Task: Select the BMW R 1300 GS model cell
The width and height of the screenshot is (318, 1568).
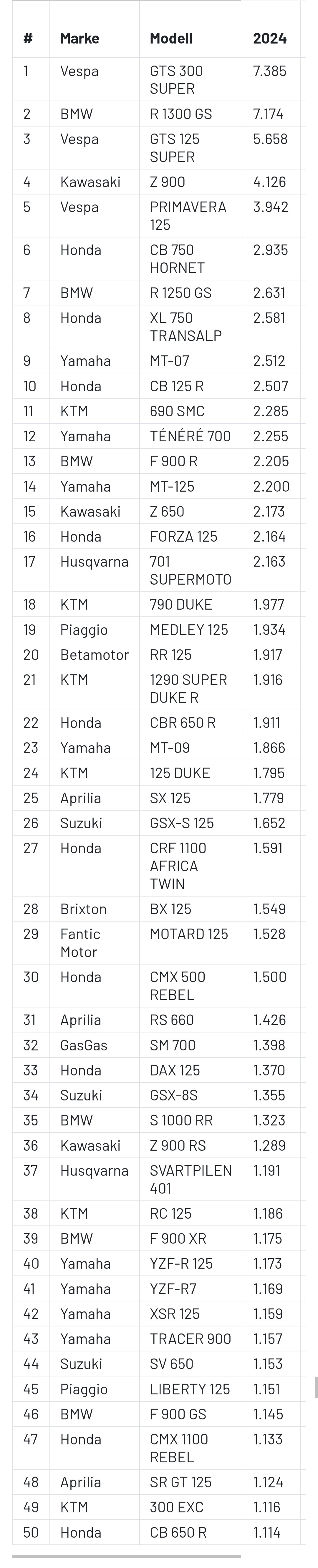Action: point(191,114)
